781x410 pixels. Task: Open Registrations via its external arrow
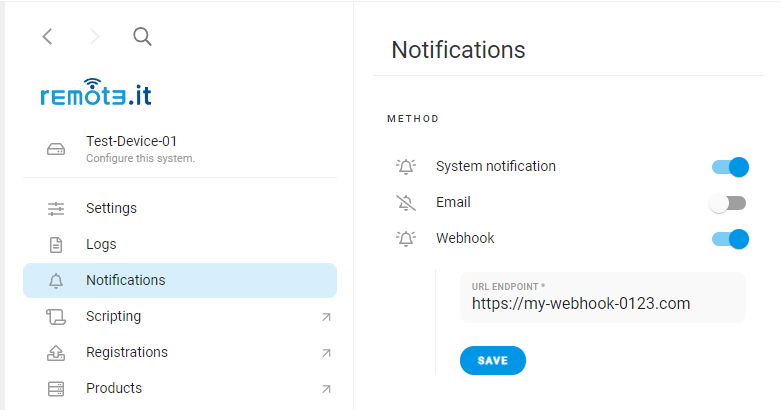click(x=326, y=353)
